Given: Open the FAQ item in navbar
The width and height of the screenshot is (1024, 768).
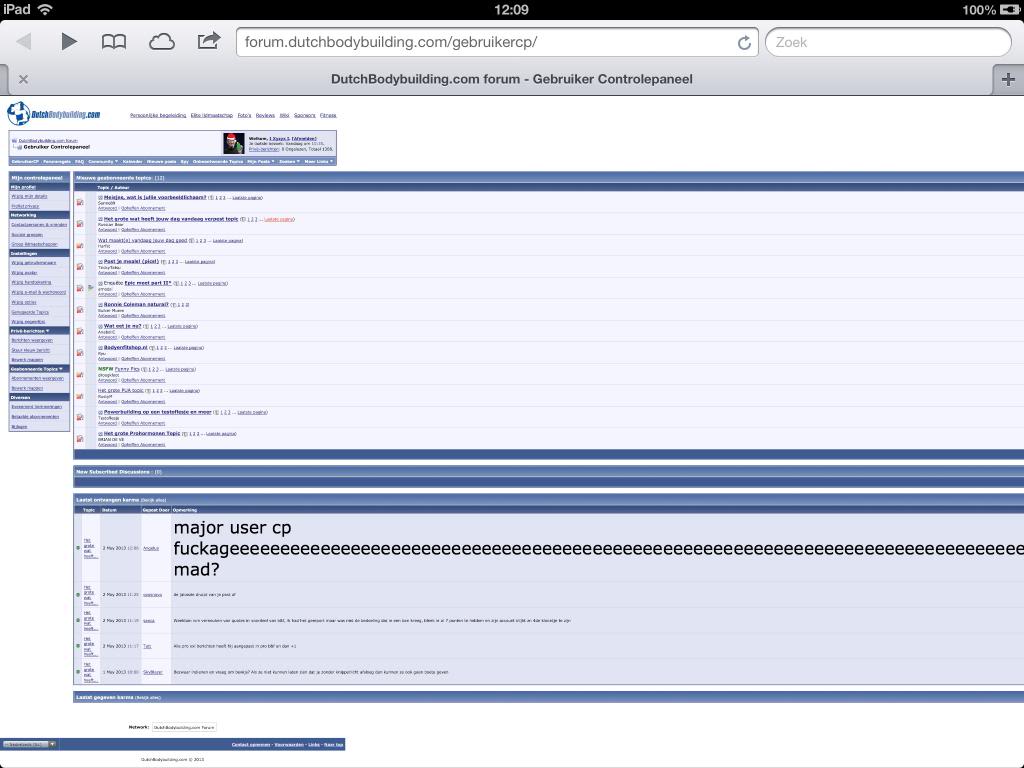Looking at the screenshot, I should point(80,161).
